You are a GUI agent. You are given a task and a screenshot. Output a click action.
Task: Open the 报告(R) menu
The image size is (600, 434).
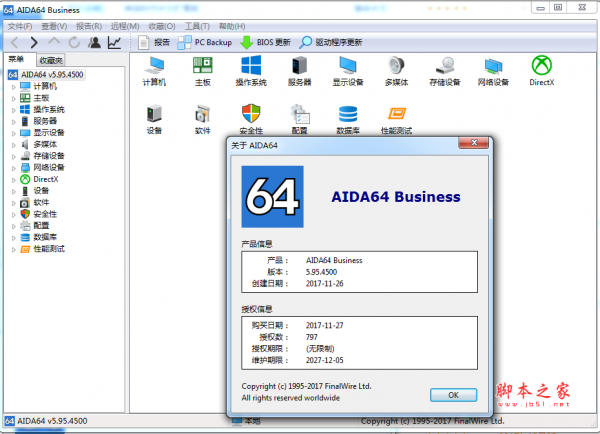89,26
